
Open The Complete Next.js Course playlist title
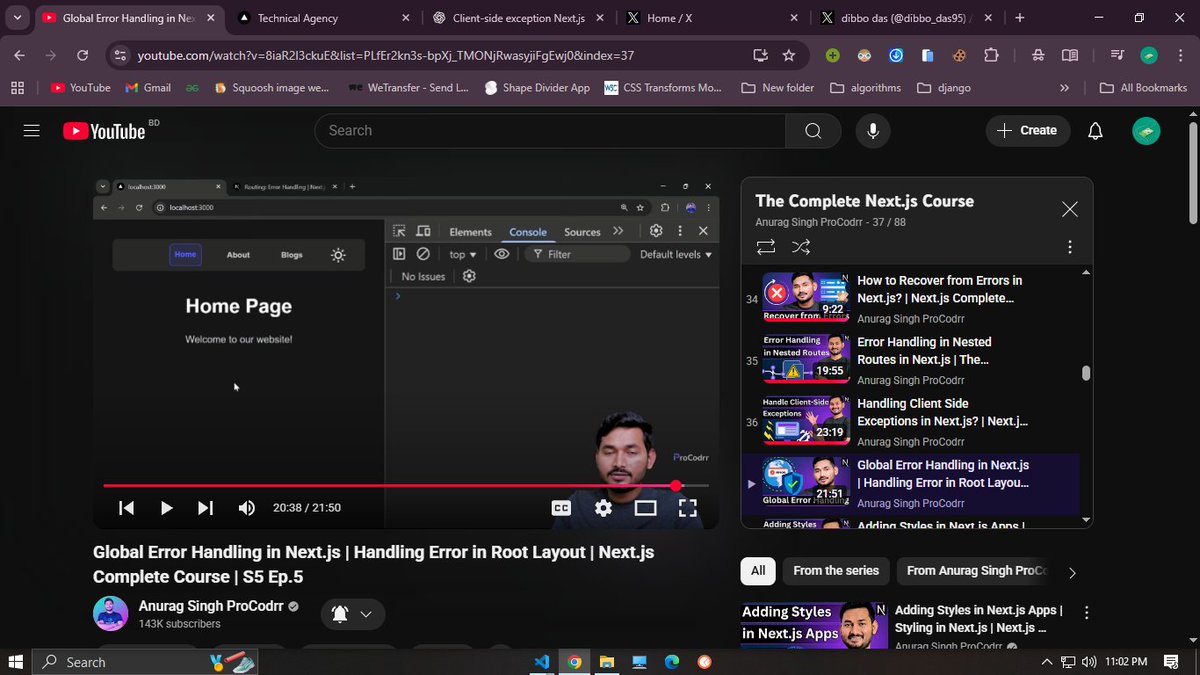864,201
